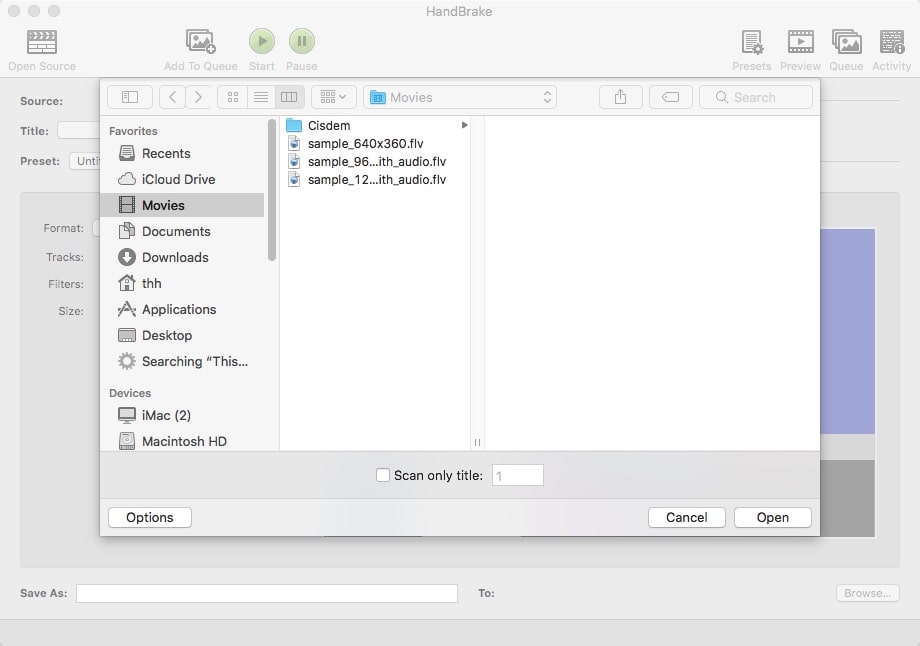The height and width of the screenshot is (646, 920).
Task: Show the Queue window icon
Action: [846, 42]
